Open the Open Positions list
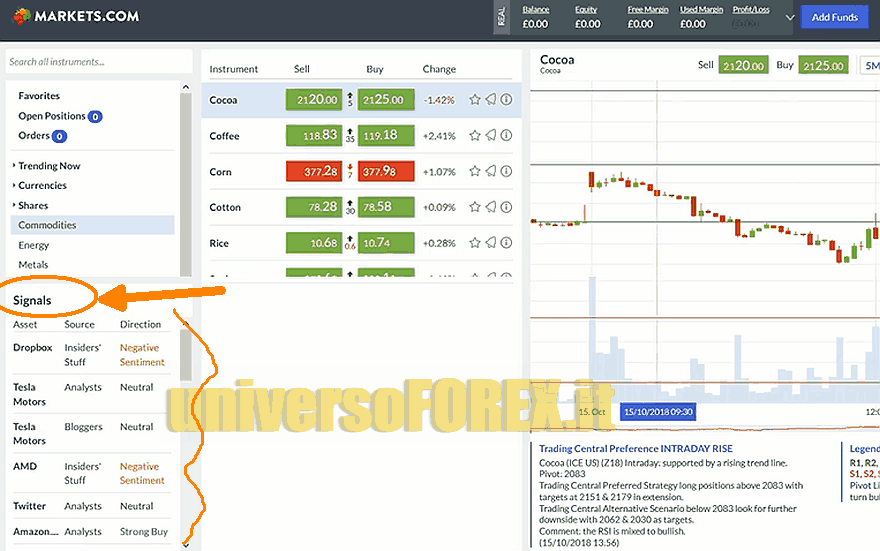 coord(52,116)
